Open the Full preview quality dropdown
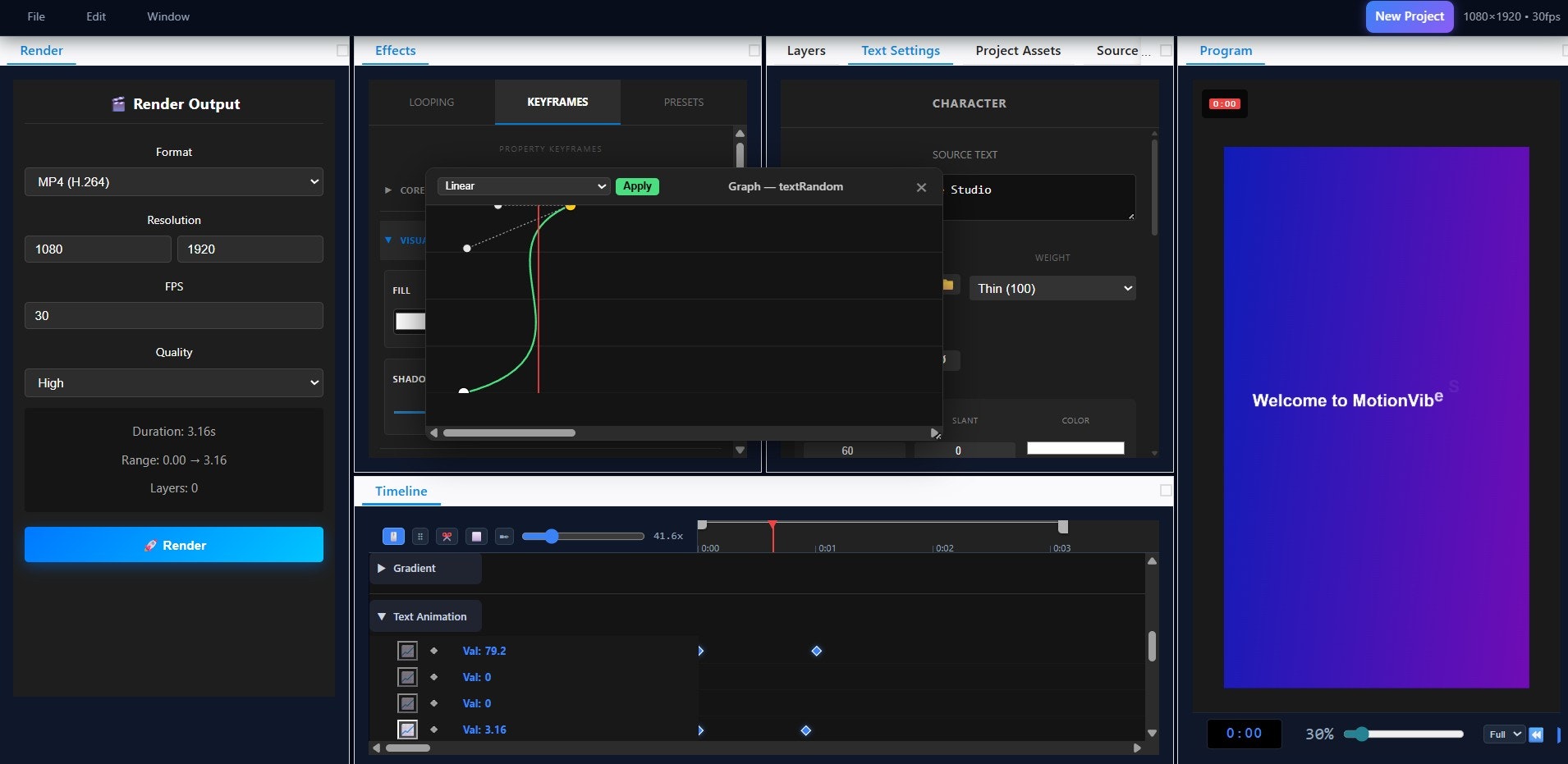Screen dimensions: 1568x764 point(1503,734)
